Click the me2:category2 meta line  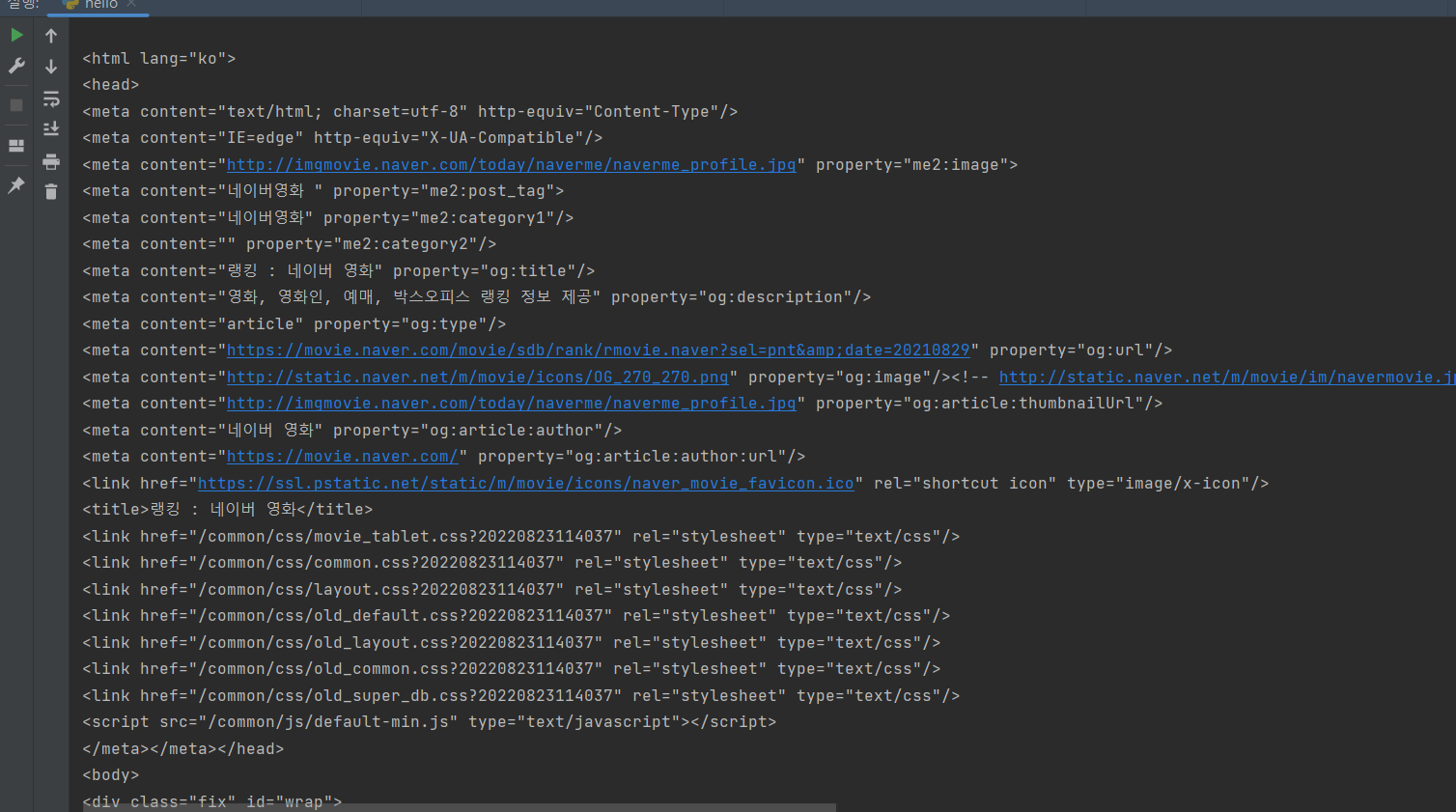(x=290, y=244)
